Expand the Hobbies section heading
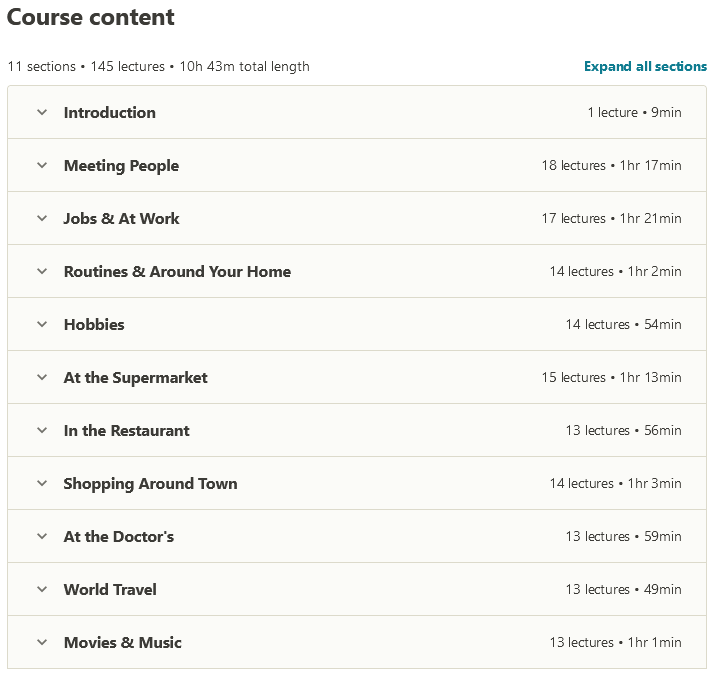 point(94,325)
